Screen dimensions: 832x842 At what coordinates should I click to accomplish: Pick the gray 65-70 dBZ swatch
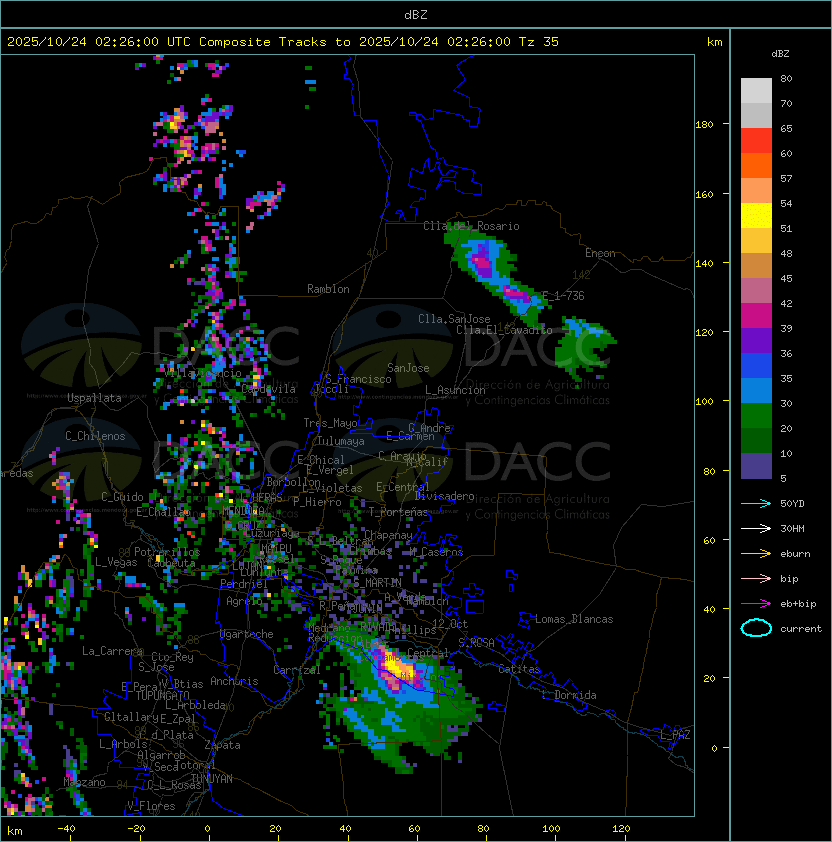click(x=756, y=115)
